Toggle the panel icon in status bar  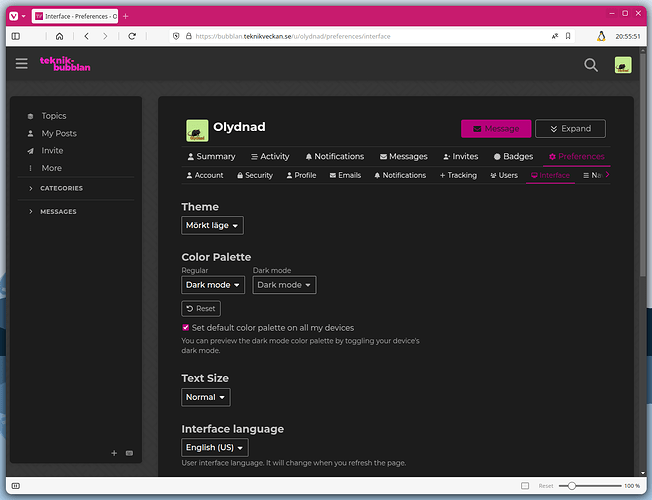pyautogui.click(x=16, y=486)
